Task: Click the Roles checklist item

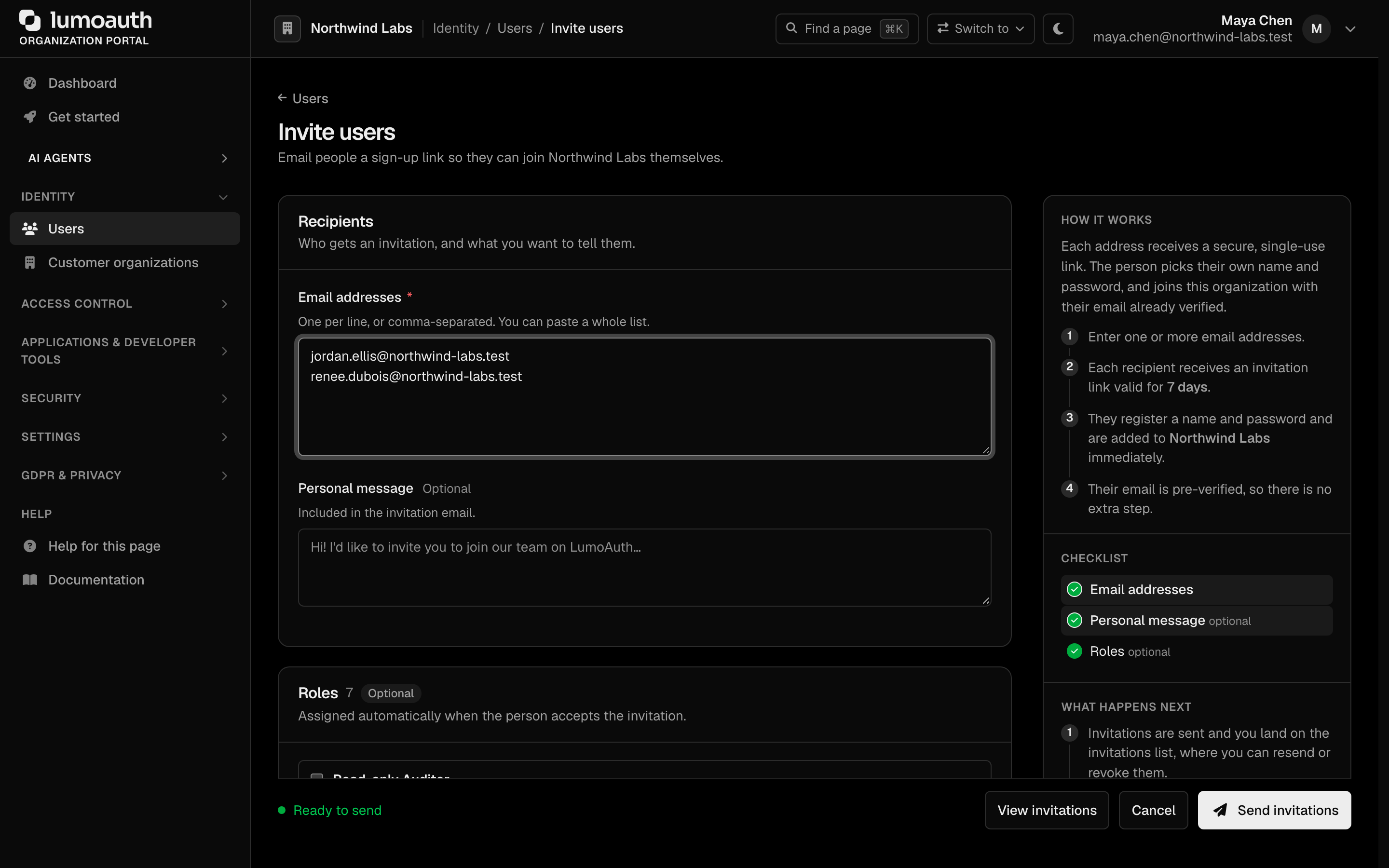Action: tap(1196, 651)
